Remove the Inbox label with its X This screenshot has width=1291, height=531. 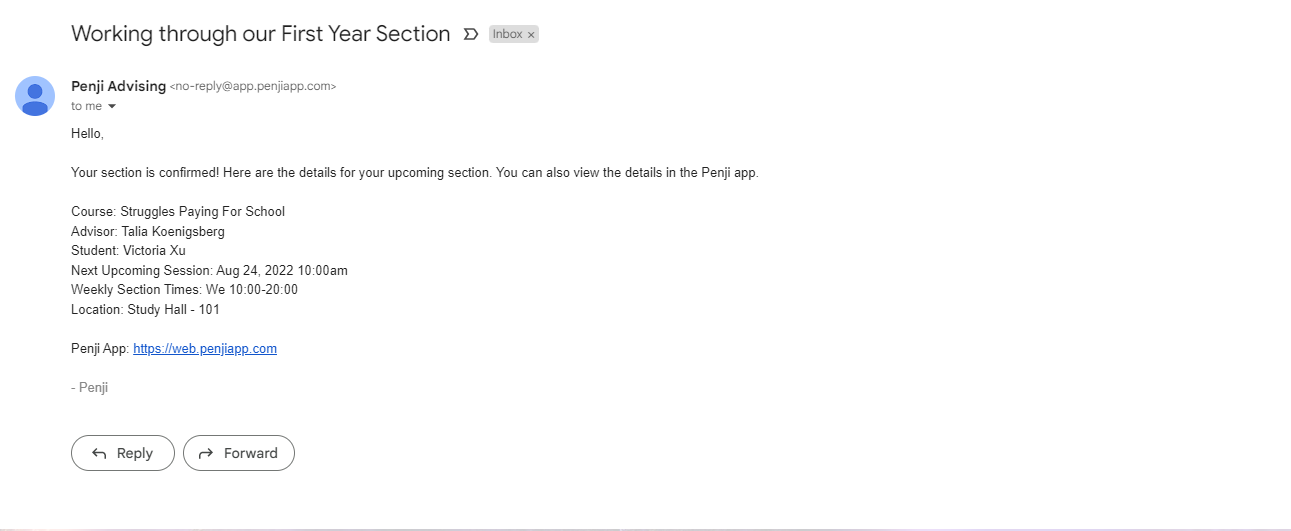point(531,35)
